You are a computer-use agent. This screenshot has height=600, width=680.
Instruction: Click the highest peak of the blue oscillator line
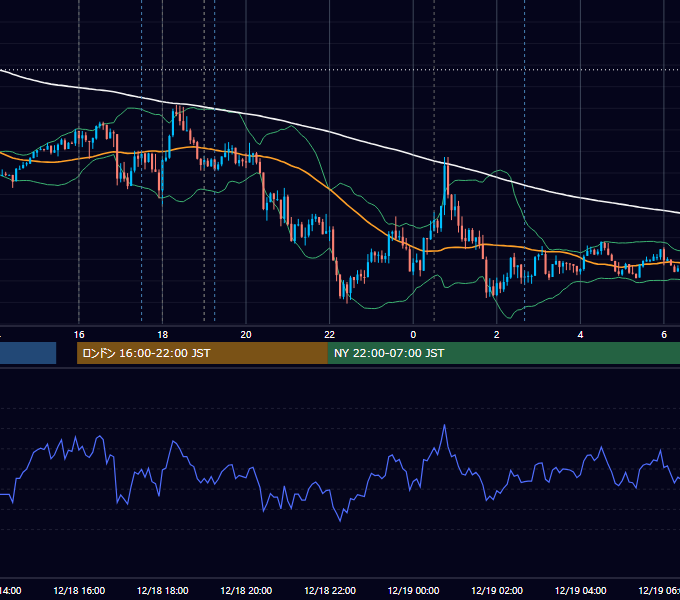click(445, 426)
